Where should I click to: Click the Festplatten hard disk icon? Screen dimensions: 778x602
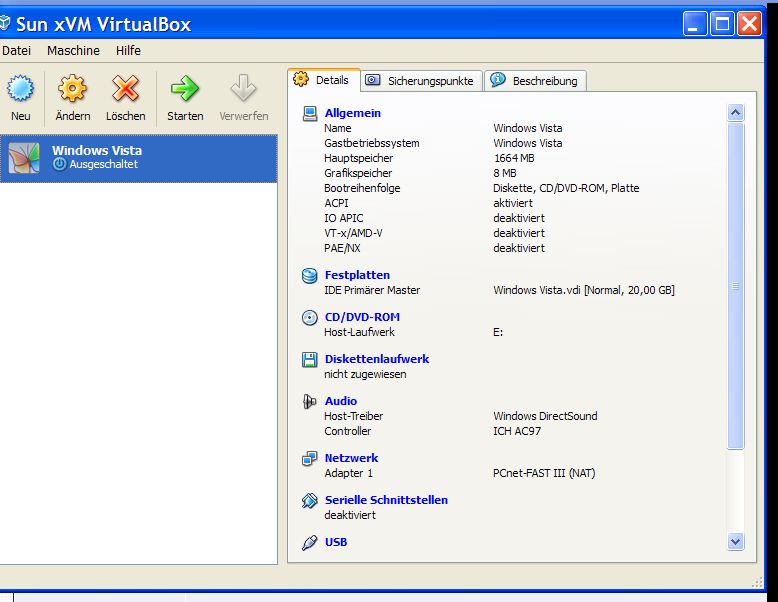[x=309, y=275]
